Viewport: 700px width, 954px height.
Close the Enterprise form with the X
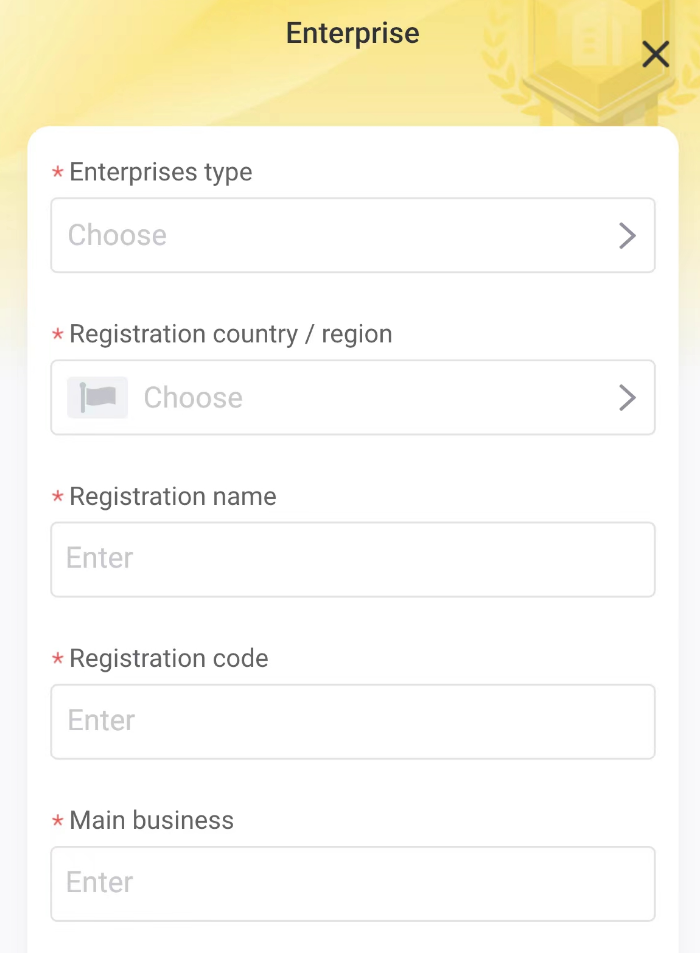[655, 54]
